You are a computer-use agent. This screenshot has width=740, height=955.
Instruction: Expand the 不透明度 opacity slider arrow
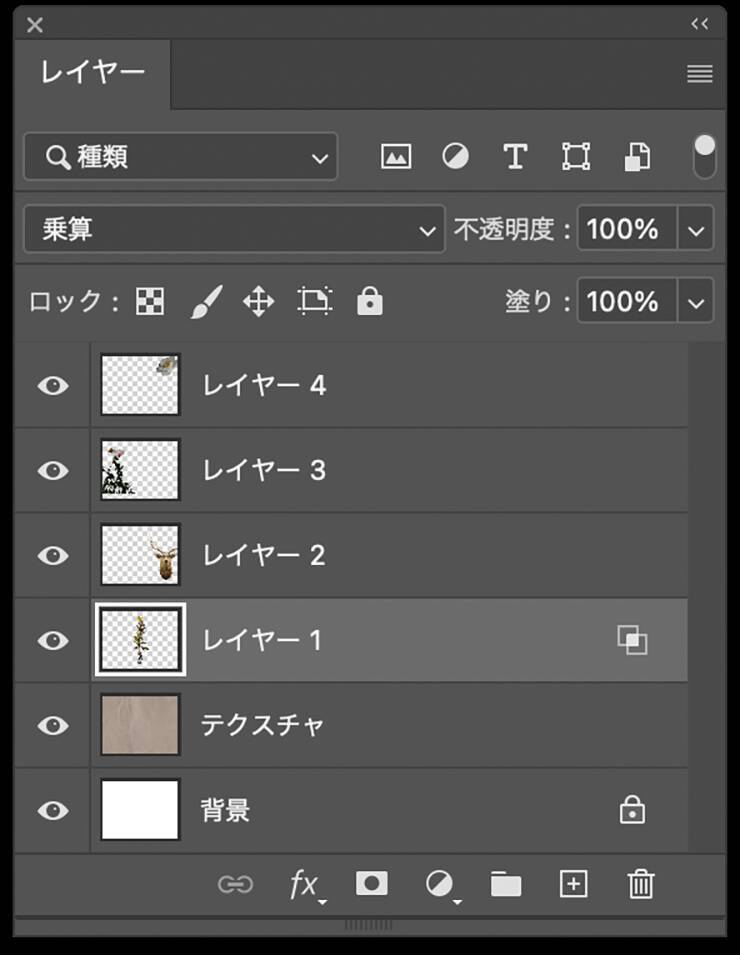point(697,230)
